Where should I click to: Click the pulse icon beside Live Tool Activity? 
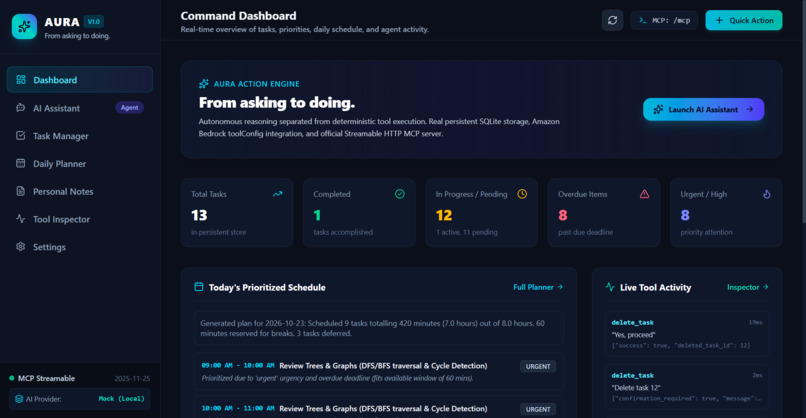pos(610,287)
